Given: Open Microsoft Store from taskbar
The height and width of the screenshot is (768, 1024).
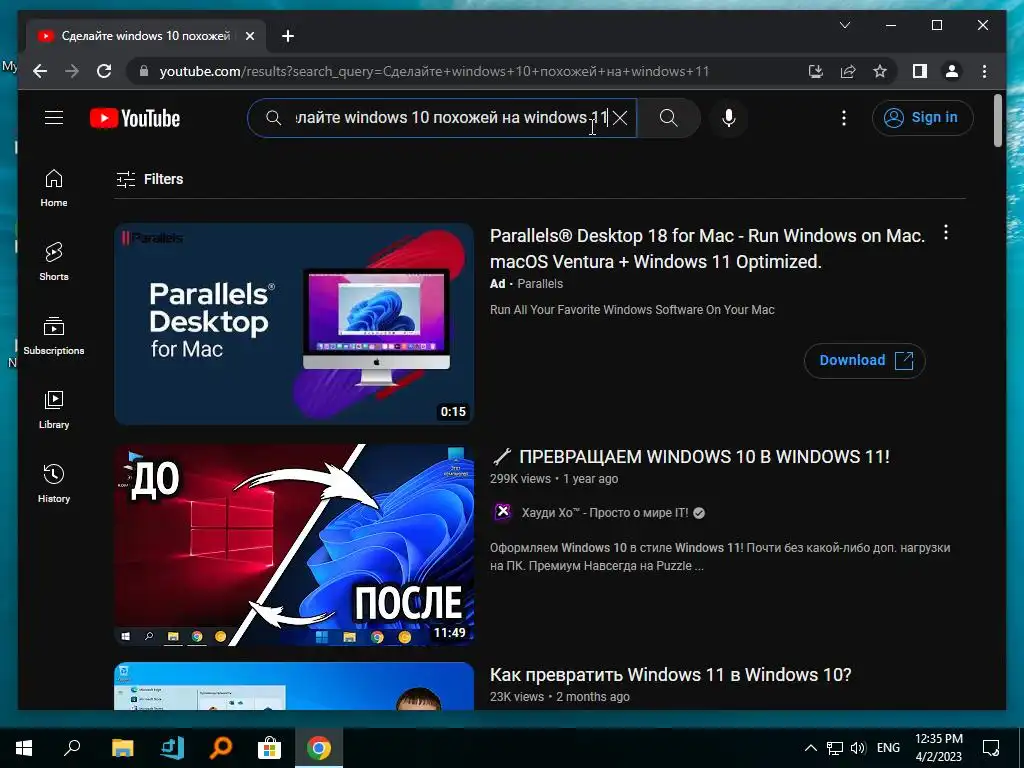Looking at the screenshot, I should tap(269, 748).
